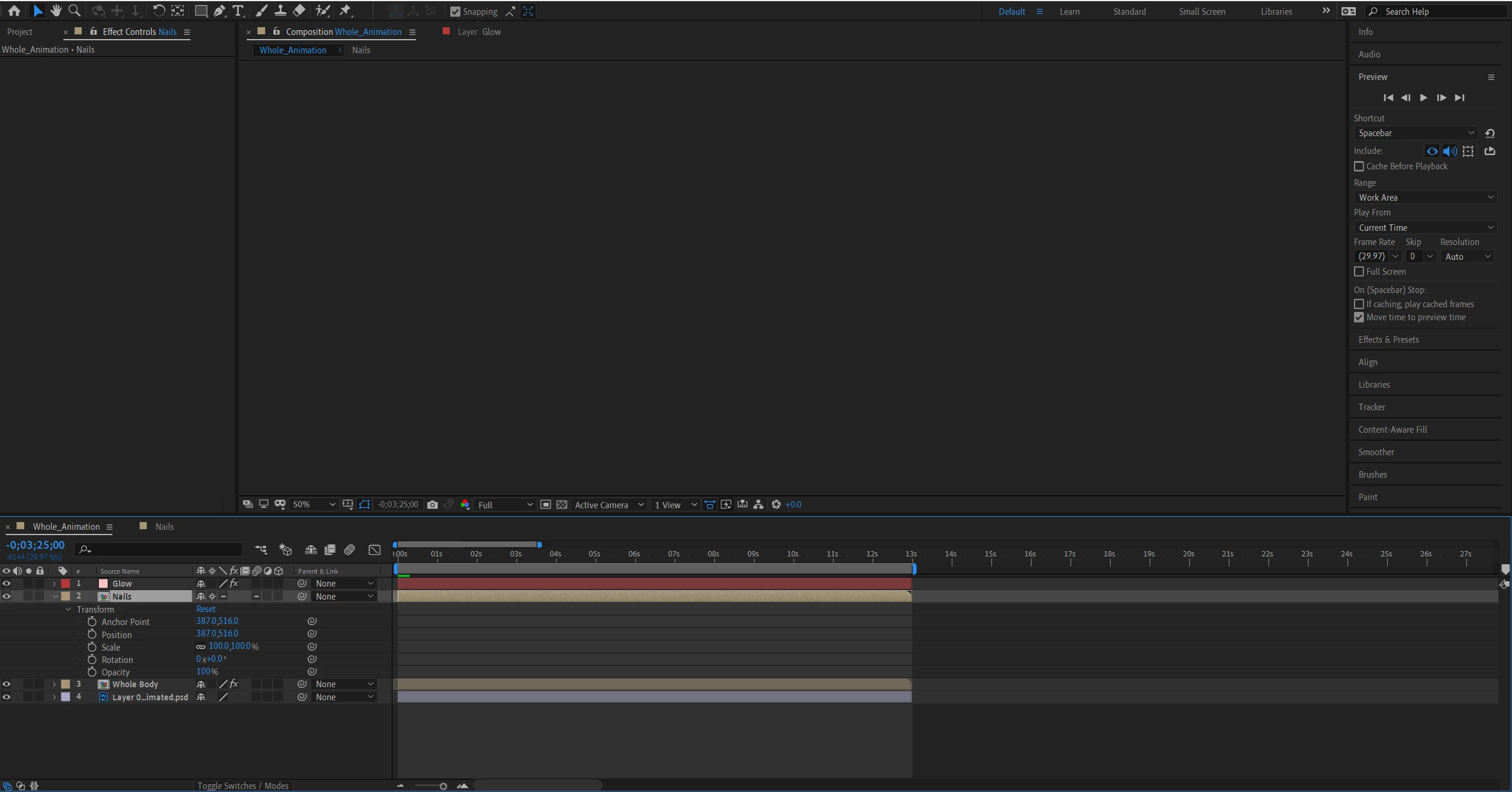This screenshot has width=1512, height=792.
Task: Click Toggle Switches / Modes button
Action: click(243, 786)
